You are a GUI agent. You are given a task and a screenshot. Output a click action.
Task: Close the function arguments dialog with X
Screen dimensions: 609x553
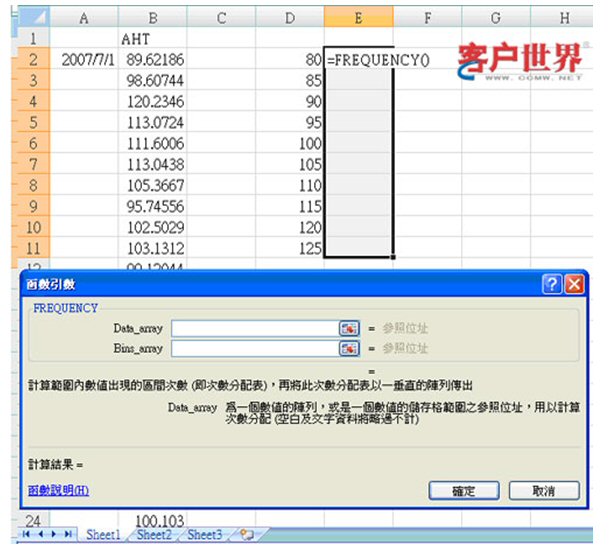574,284
